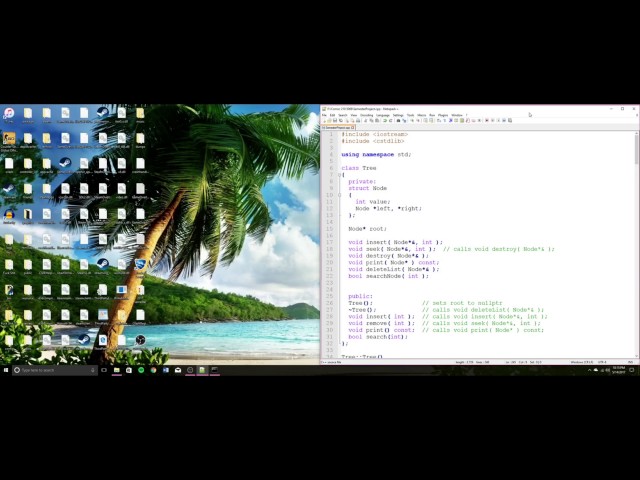The image size is (640, 480).
Task: Open Google Chrome from the taskbar
Action: 153,370
